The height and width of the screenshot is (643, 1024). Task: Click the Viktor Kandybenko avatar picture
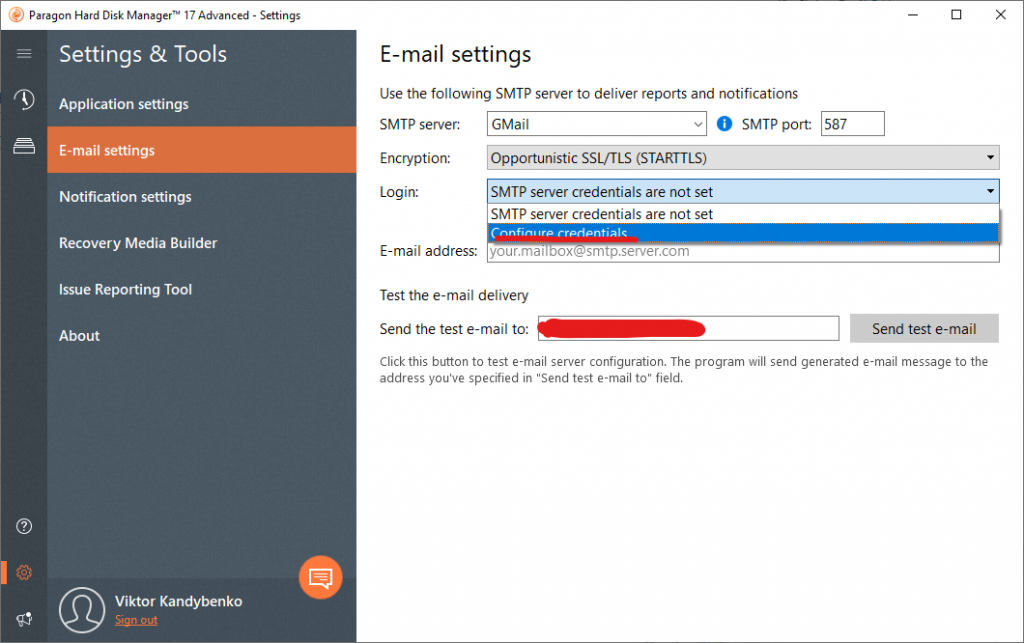(82, 610)
